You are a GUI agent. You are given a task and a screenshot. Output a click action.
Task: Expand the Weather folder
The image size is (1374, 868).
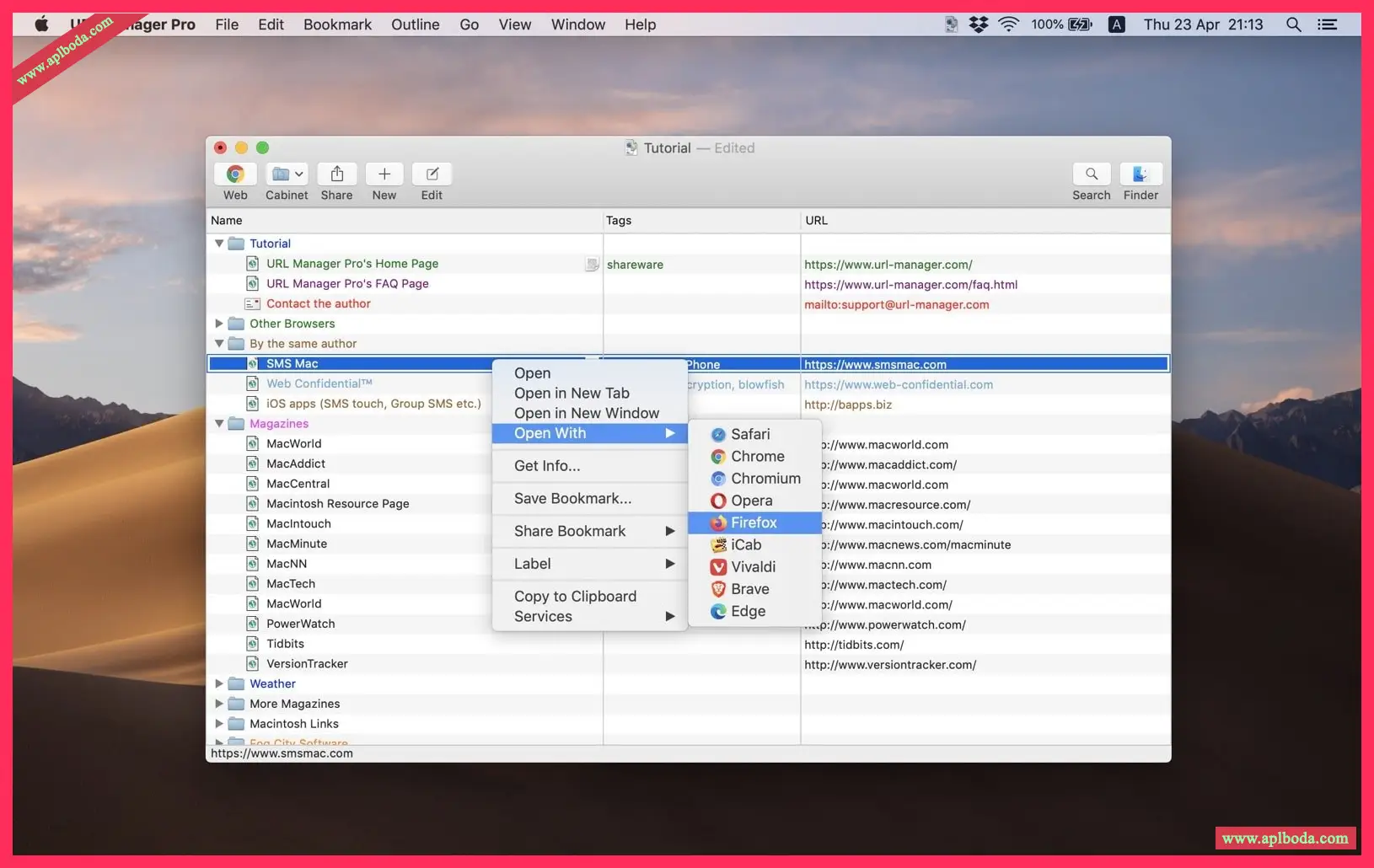219,683
